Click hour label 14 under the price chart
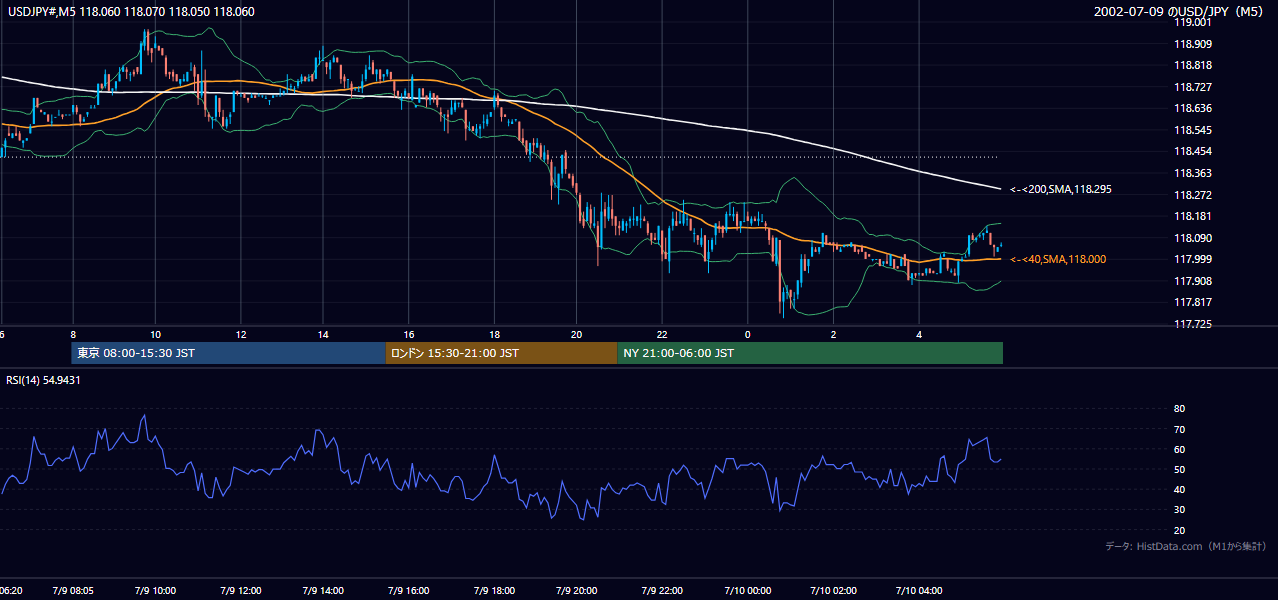The width and height of the screenshot is (1278, 600). [324, 334]
